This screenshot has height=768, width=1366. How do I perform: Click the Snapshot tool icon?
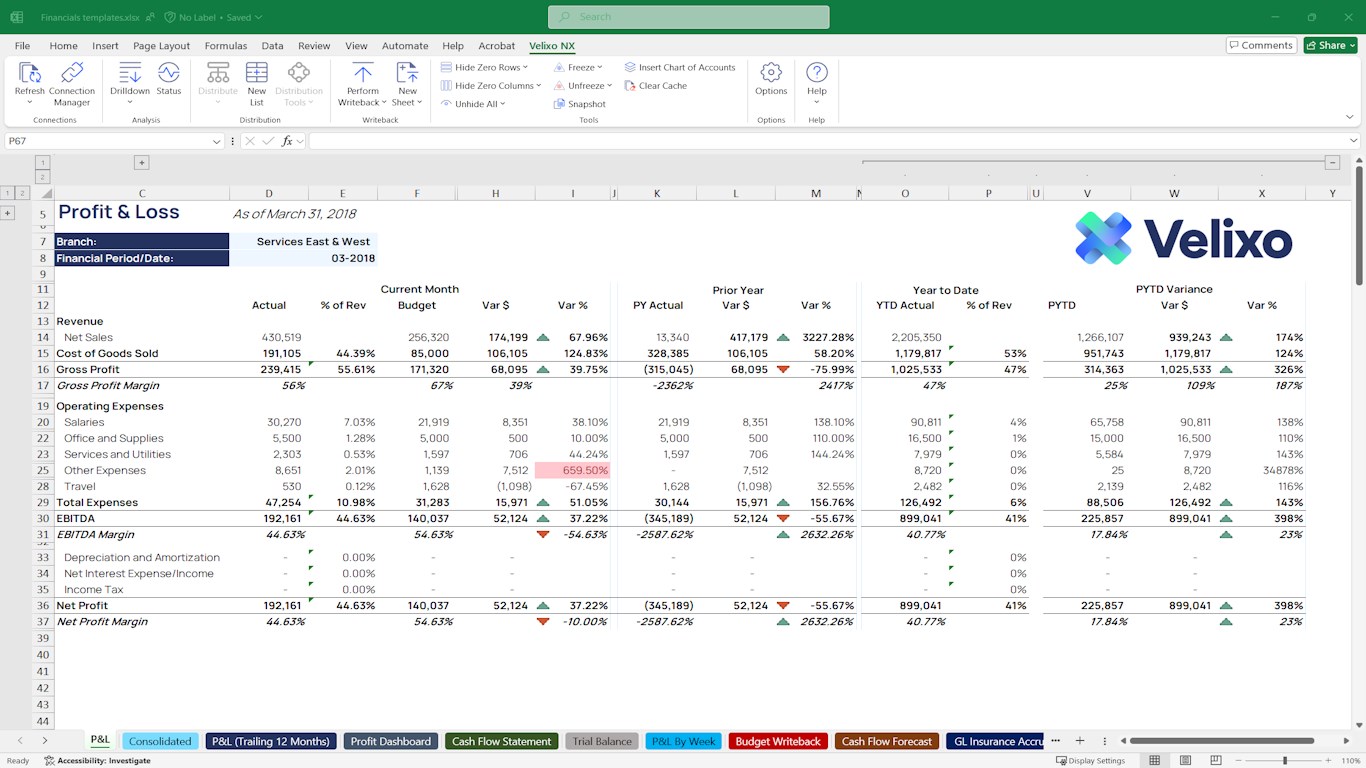pos(560,104)
